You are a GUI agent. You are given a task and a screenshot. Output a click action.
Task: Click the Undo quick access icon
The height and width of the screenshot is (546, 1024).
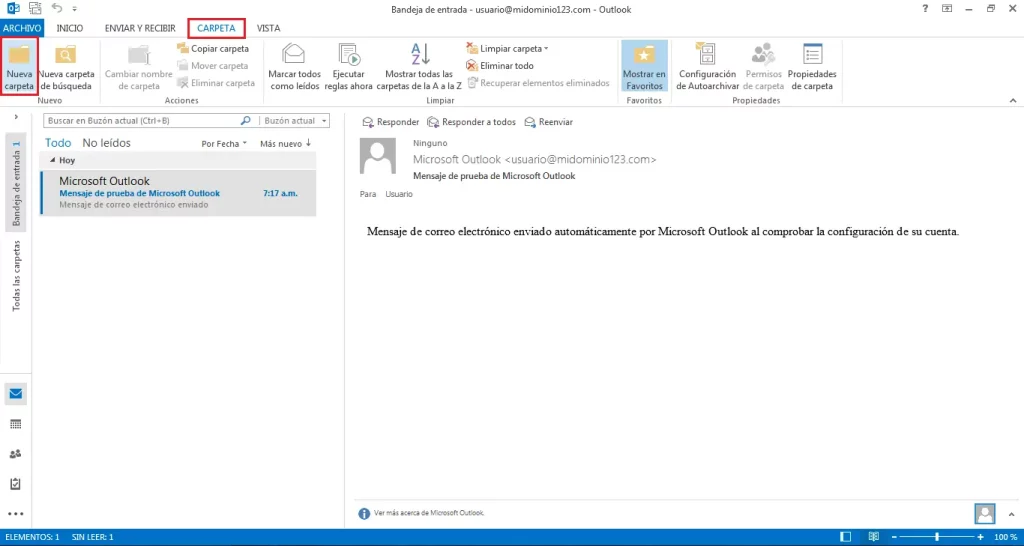coord(57,9)
